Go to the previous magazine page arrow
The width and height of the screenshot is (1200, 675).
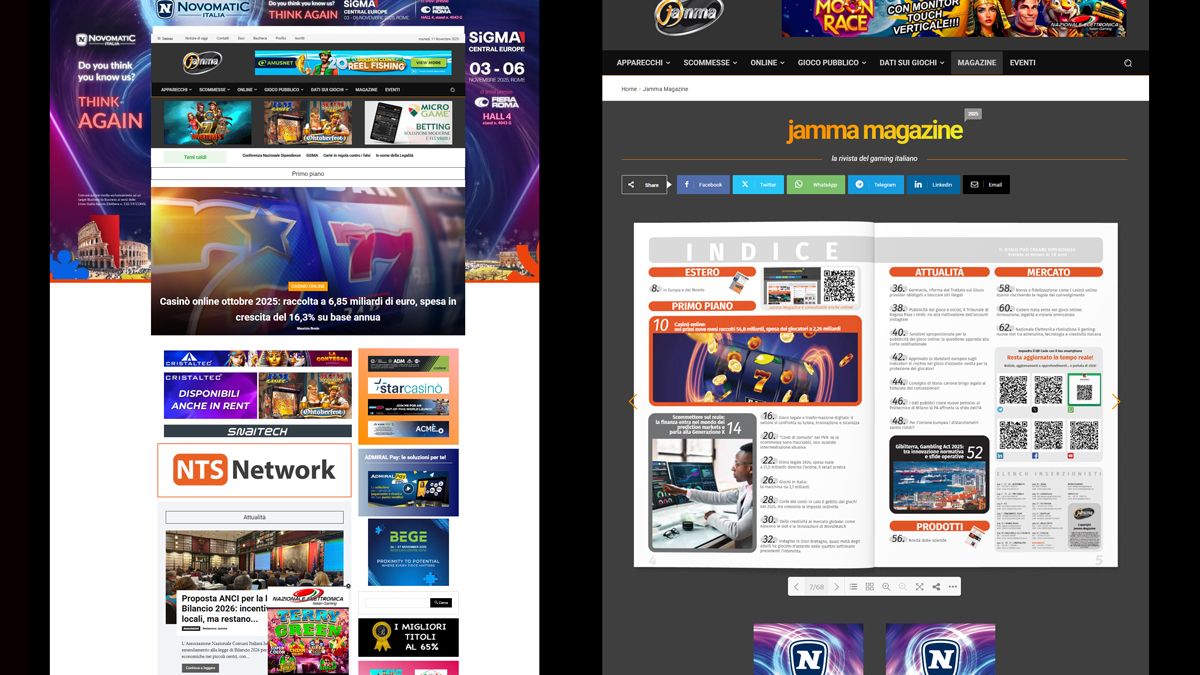click(632, 402)
